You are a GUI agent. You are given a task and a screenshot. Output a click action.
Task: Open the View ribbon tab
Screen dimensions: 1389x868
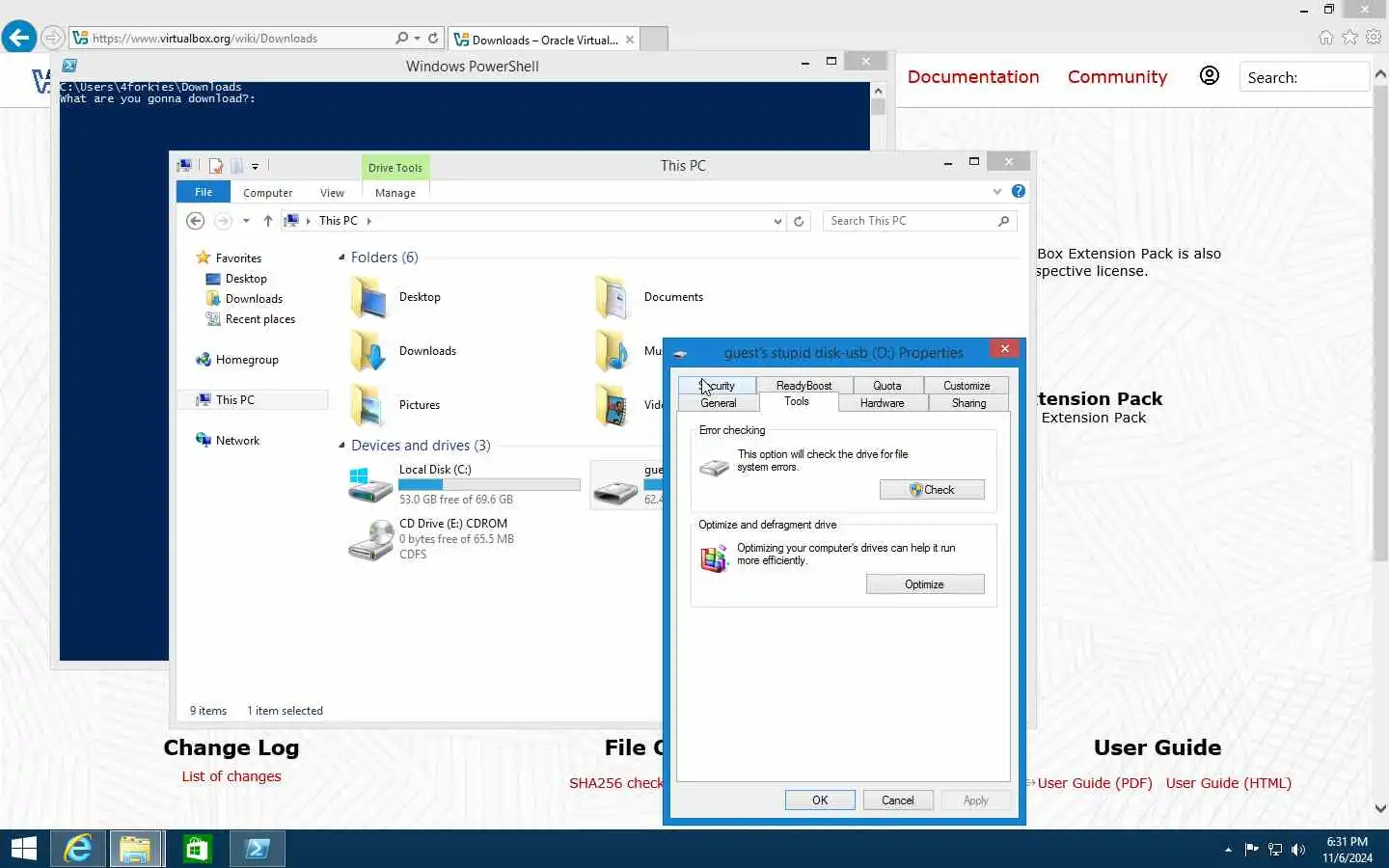[x=332, y=193]
